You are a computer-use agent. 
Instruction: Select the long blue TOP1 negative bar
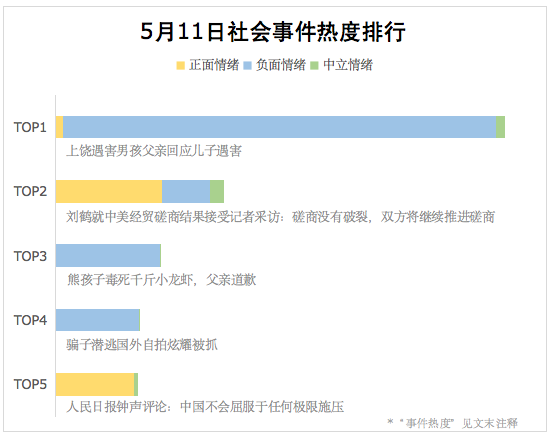(279, 127)
